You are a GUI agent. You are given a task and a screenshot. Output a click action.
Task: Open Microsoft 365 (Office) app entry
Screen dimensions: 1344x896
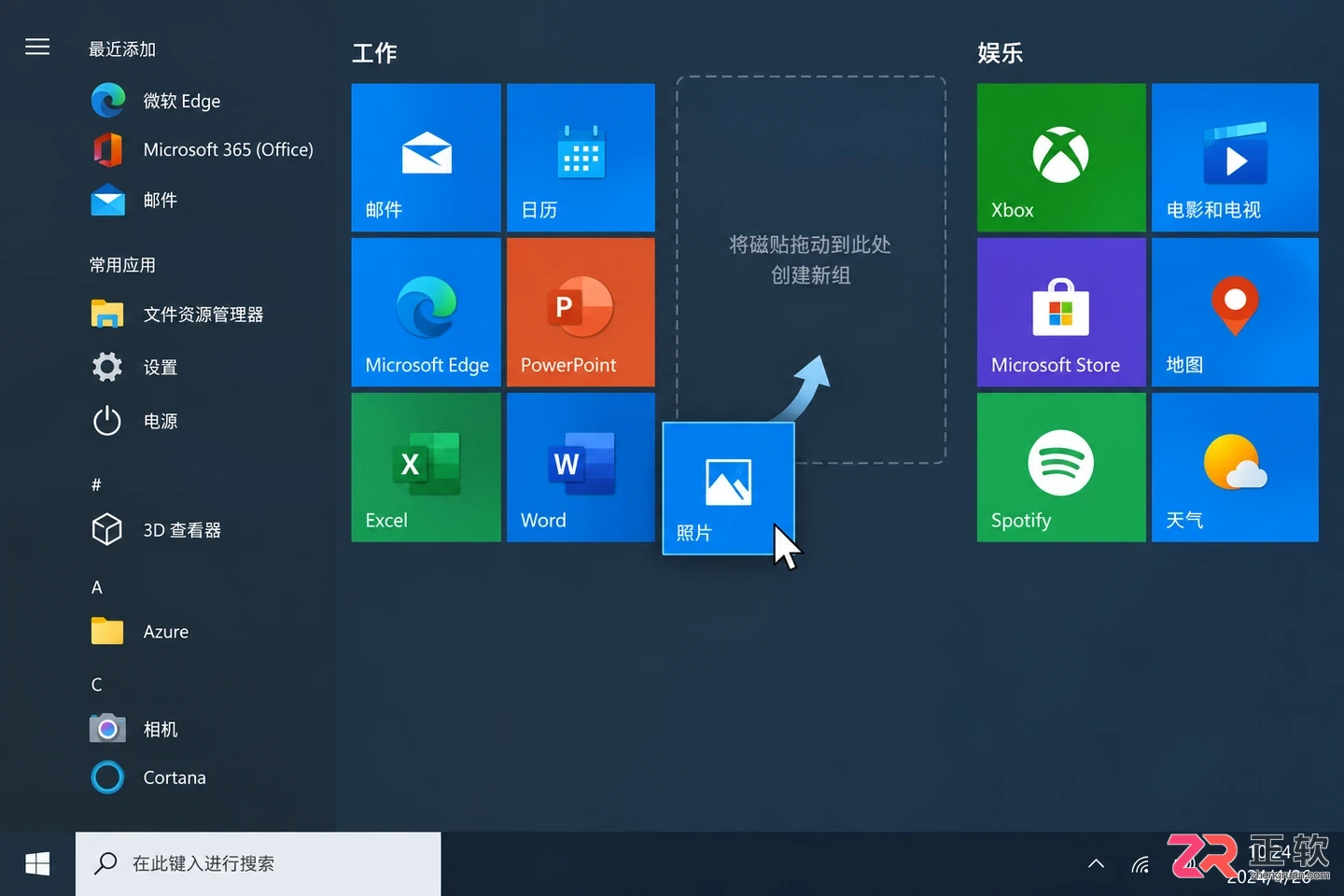tap(202, 149)
